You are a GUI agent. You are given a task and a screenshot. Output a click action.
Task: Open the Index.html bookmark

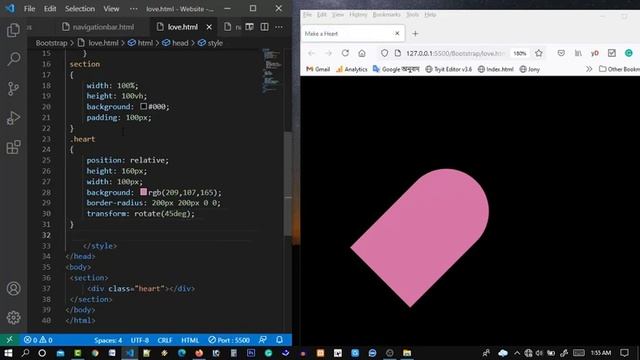496,69
